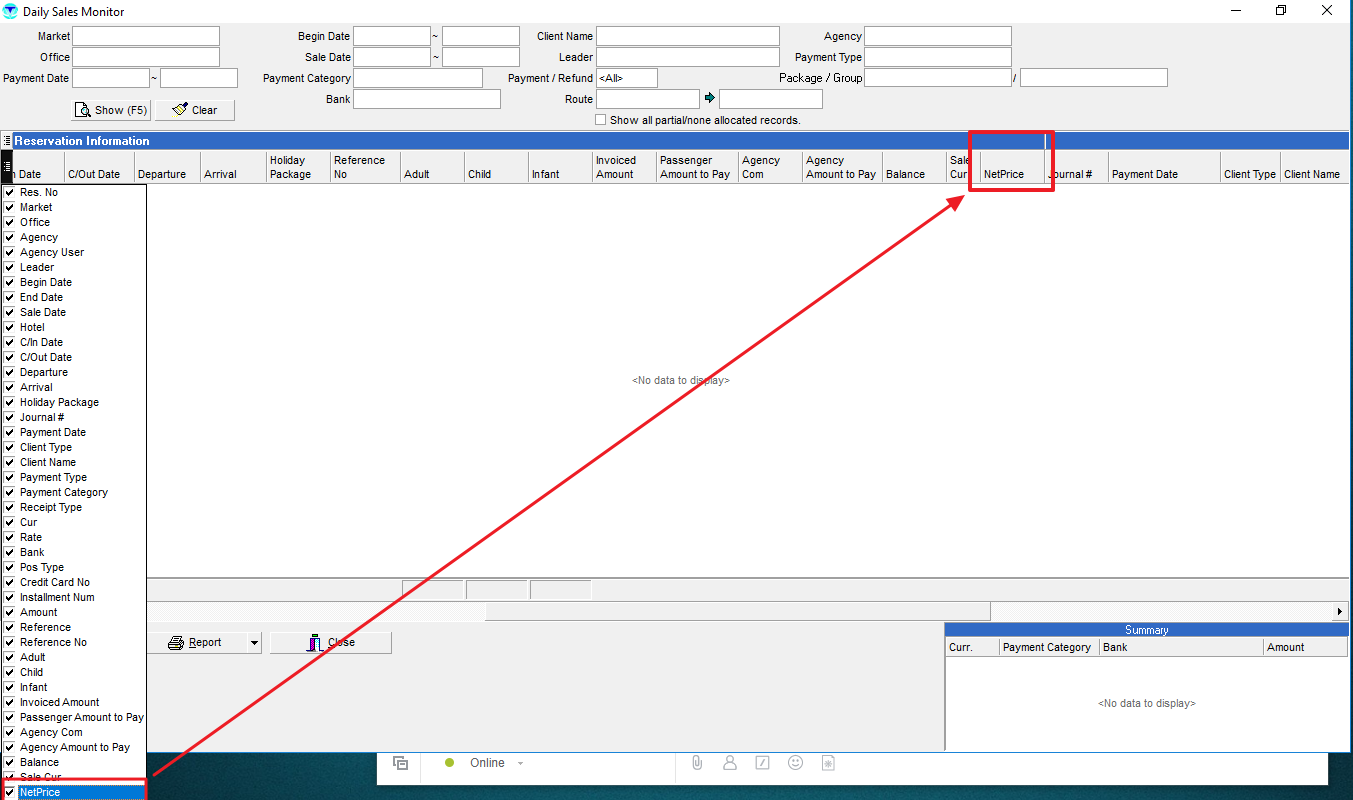Click the Daily Sales Monitor app icon
Viewport: 1353px width, 800px height.
click(10, 11)
